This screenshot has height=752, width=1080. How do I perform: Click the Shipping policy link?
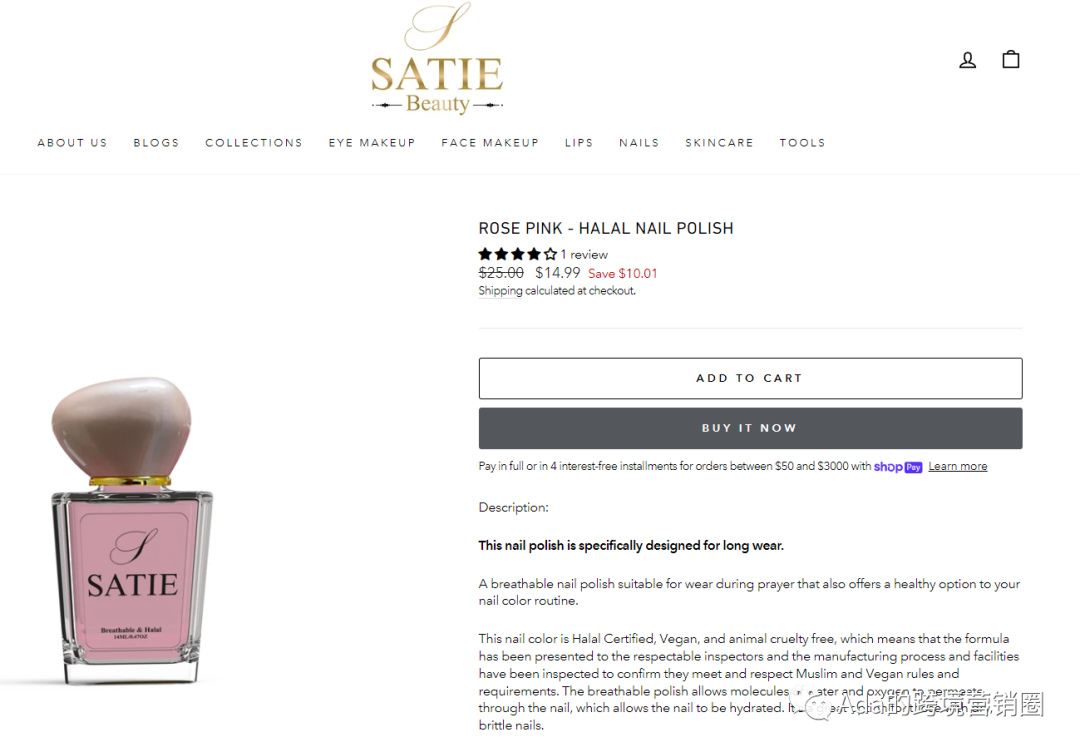pos(500,291)
